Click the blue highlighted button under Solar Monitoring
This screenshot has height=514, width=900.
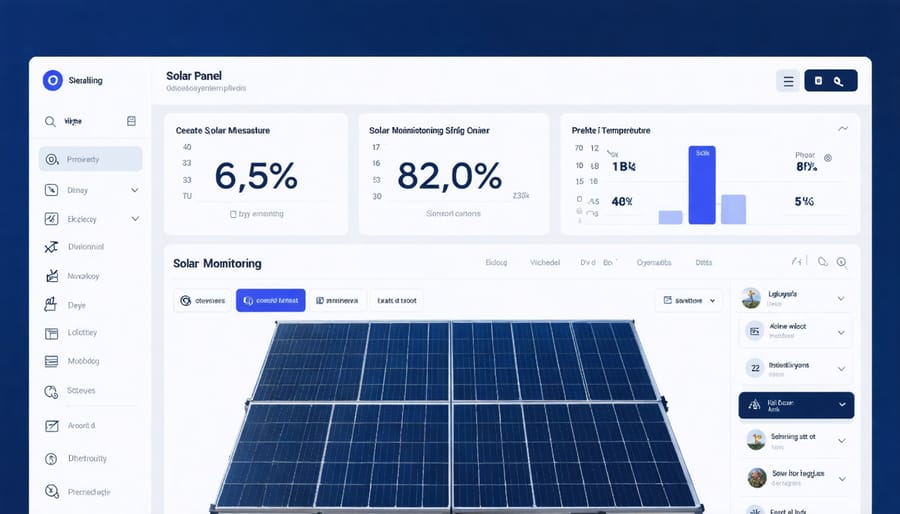coord(270,300)
